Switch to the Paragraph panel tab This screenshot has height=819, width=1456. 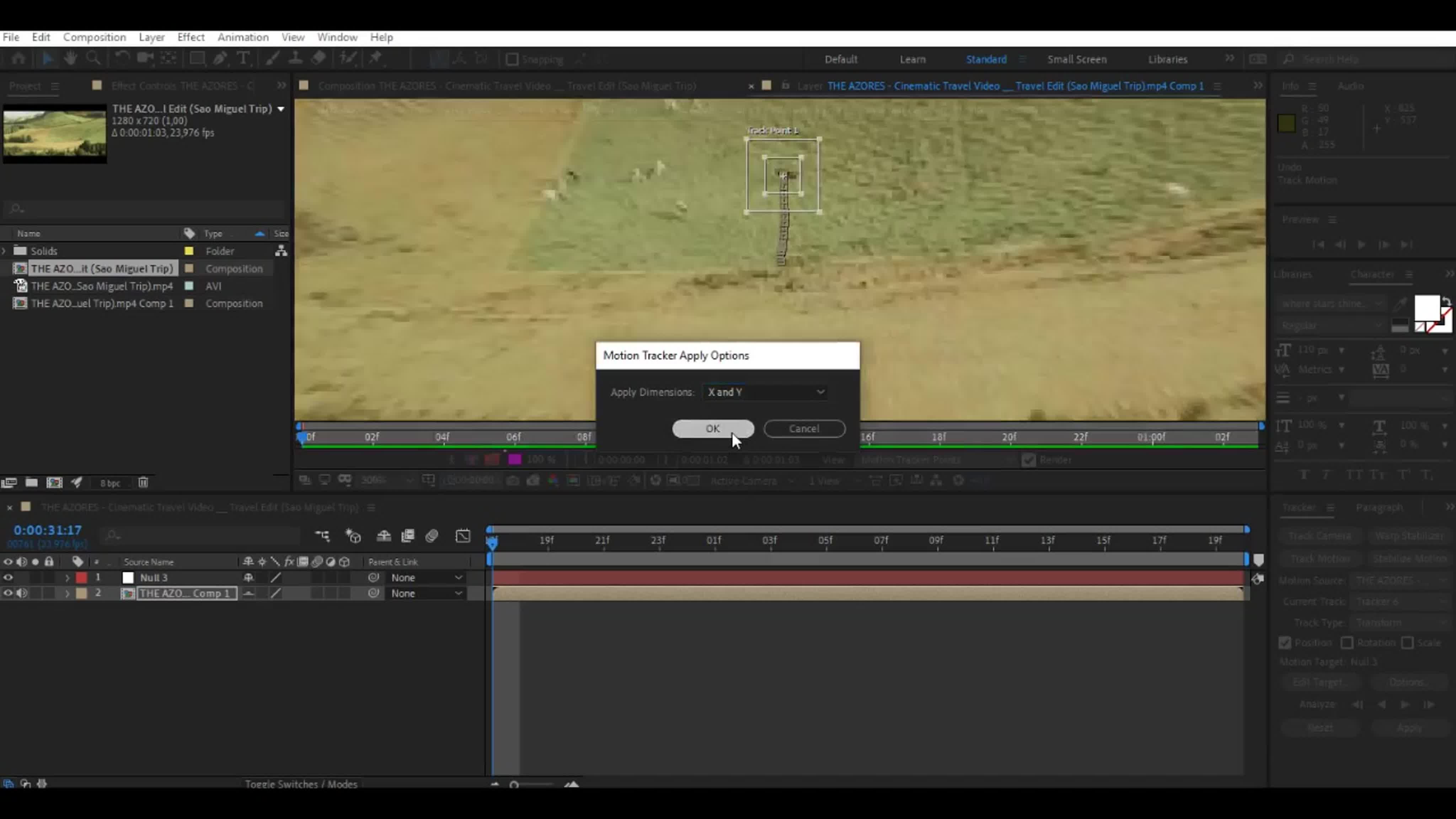[x=1379, y=508]
